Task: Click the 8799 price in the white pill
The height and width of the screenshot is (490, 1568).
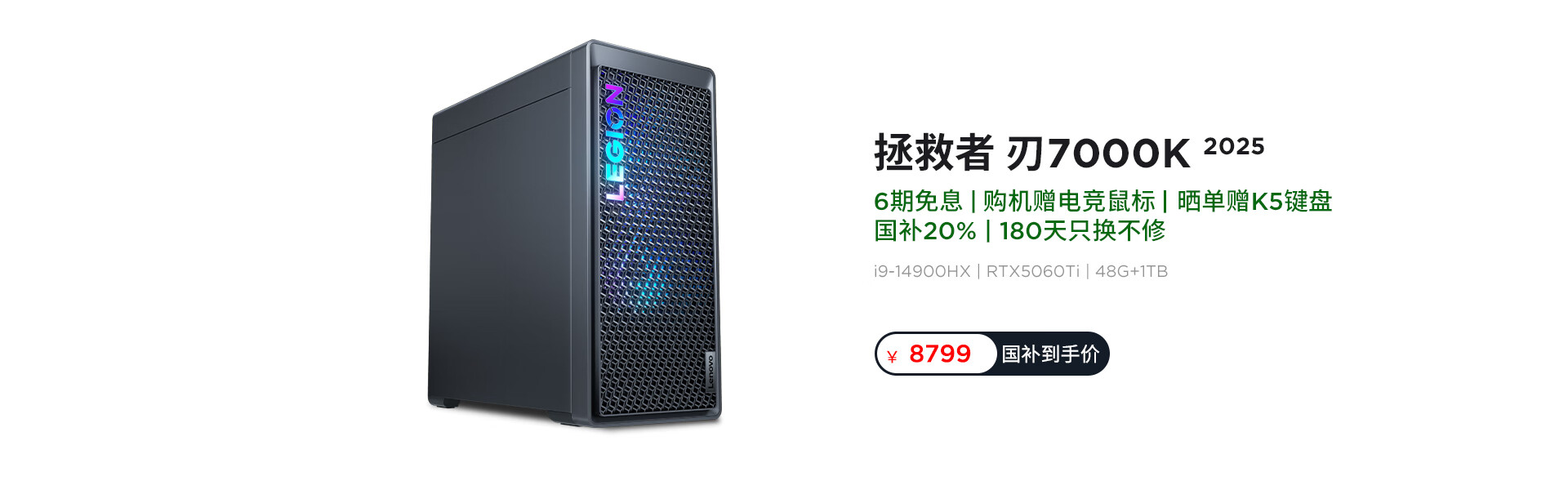Action: coord(939,354)
